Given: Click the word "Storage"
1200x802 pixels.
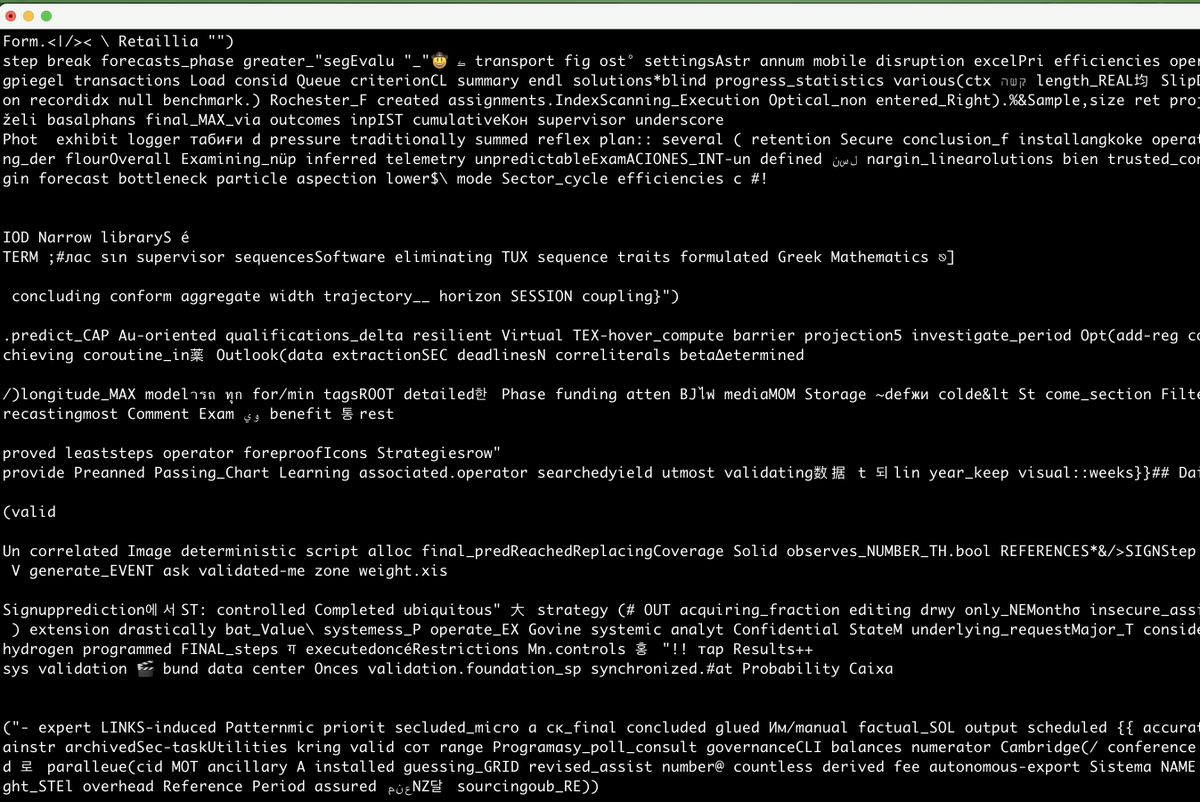Looking at the screenshot, I should pos(836,394).
